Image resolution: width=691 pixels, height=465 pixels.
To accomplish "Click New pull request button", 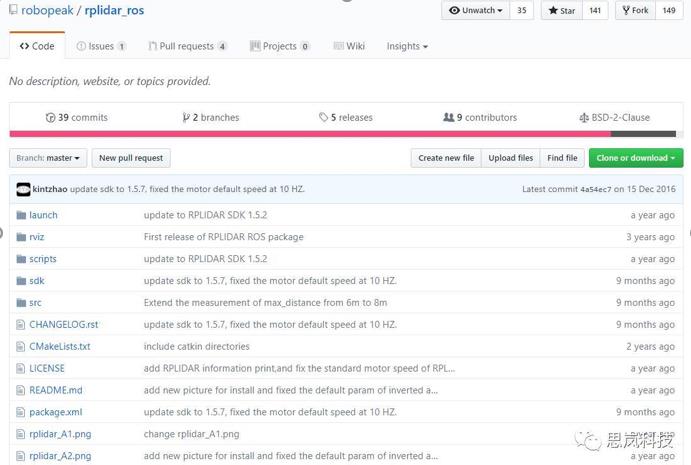I will (131, 158).
